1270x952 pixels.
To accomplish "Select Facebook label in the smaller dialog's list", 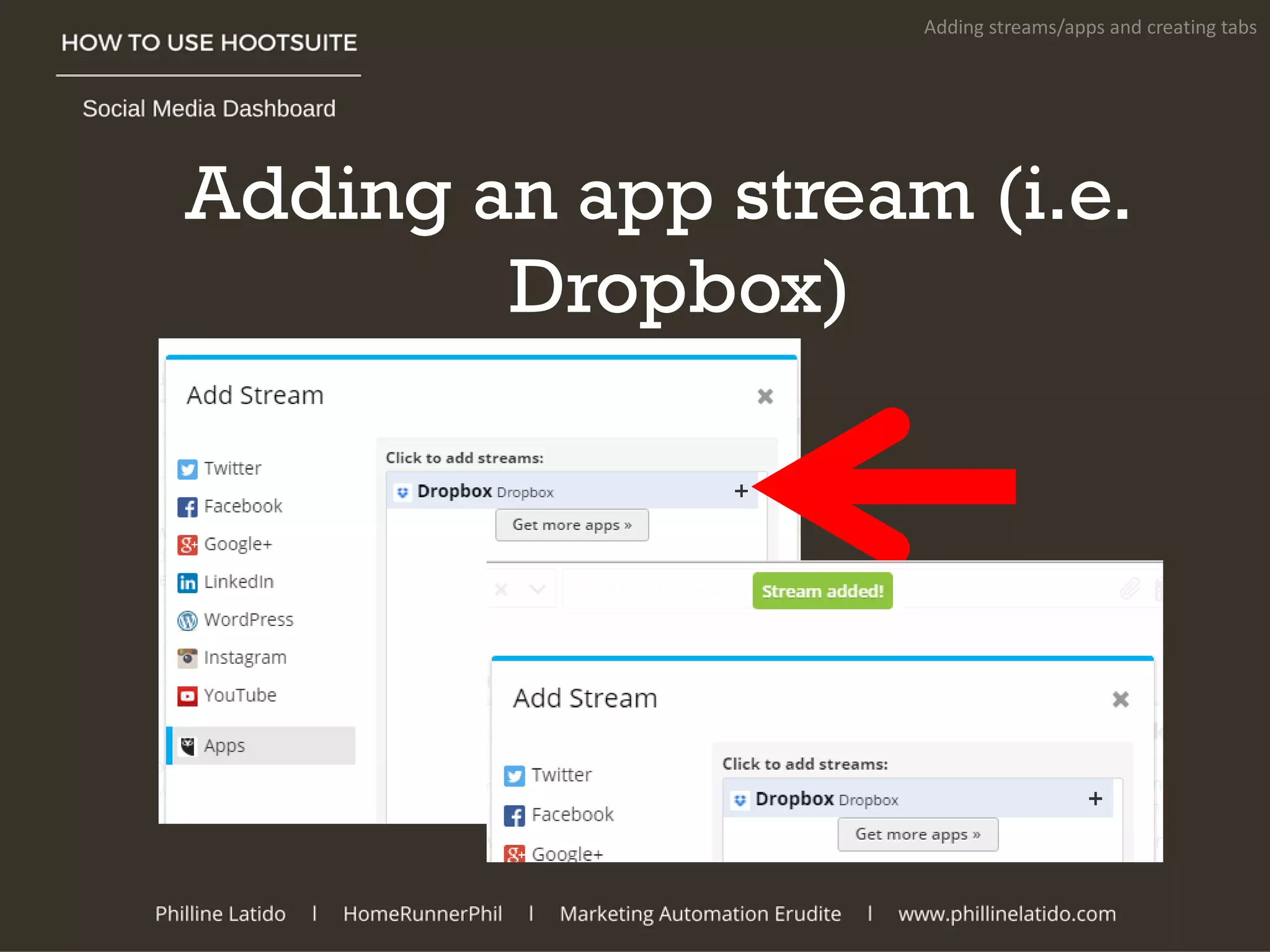I will [x=572, y=814].
